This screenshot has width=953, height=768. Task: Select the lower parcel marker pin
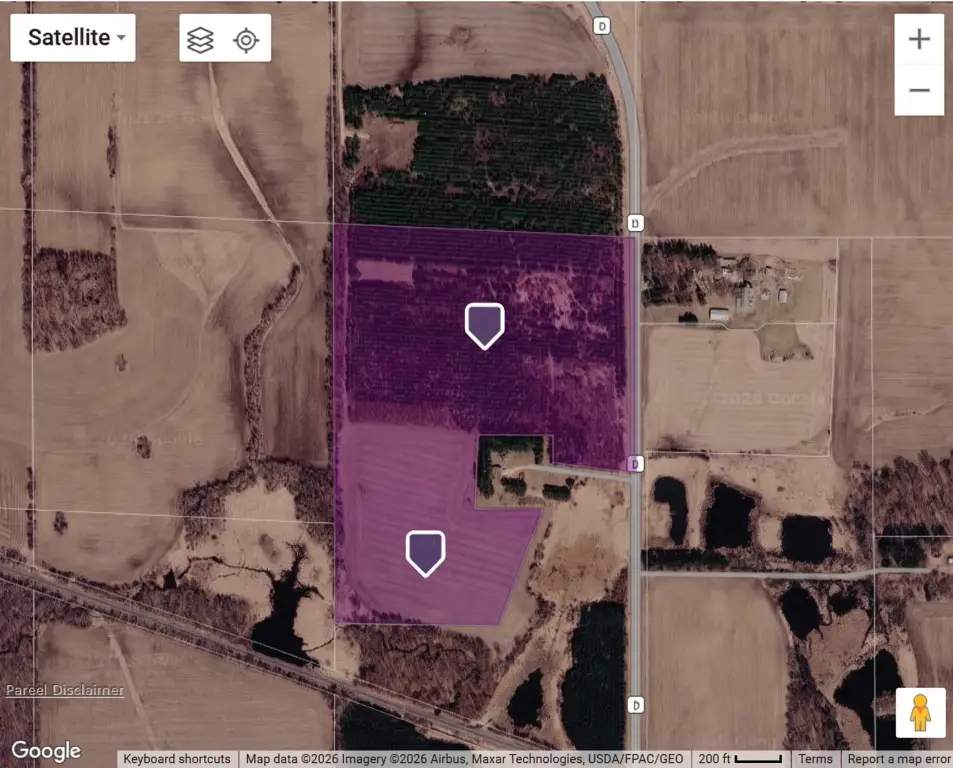tap(425, 553)
